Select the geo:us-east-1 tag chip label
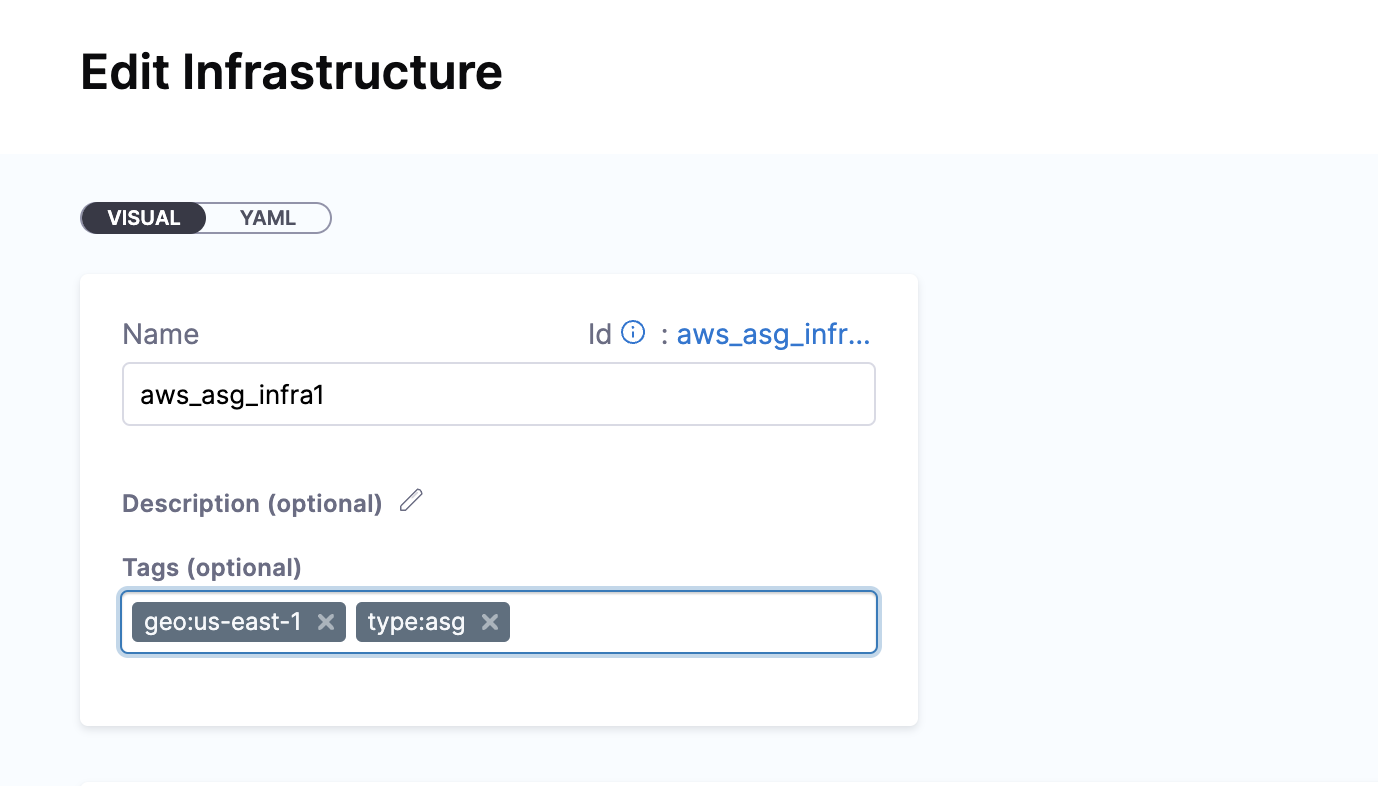The width and height of the screenshot is (1378, 786). (x=222, y=622)
